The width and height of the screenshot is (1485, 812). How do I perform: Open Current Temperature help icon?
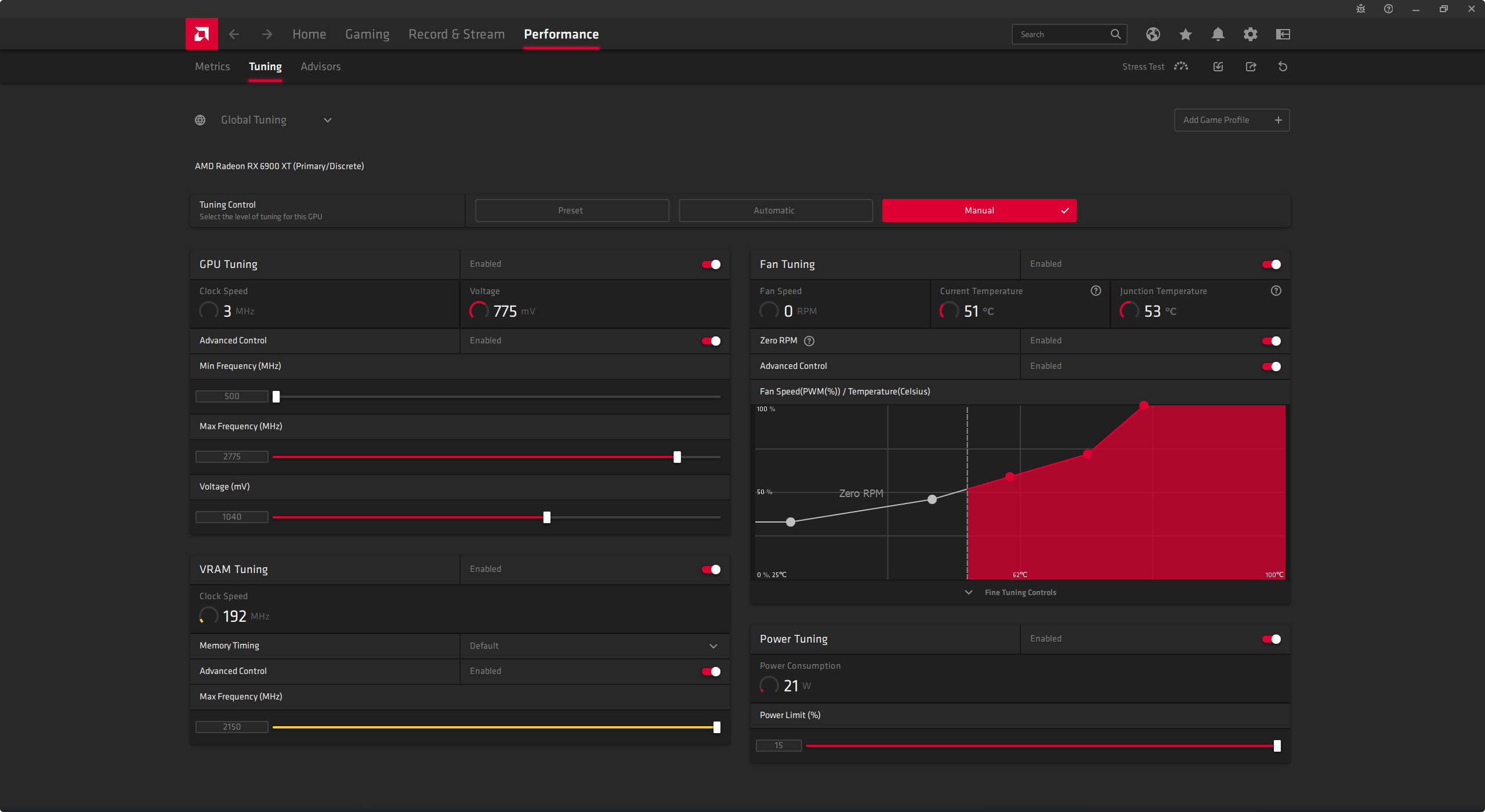tap(1095, 291)
